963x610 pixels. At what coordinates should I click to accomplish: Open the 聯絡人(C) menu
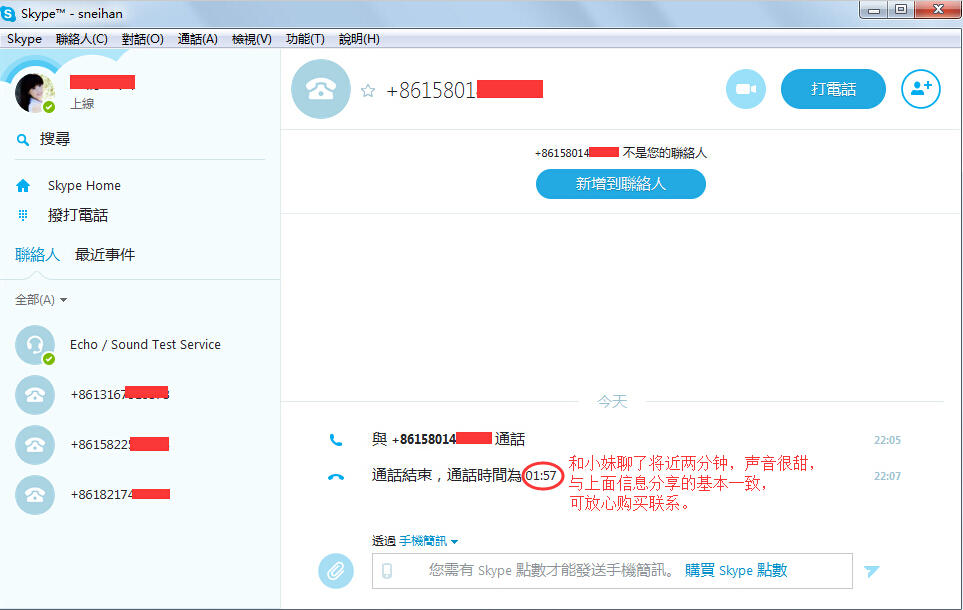(82, 39)
